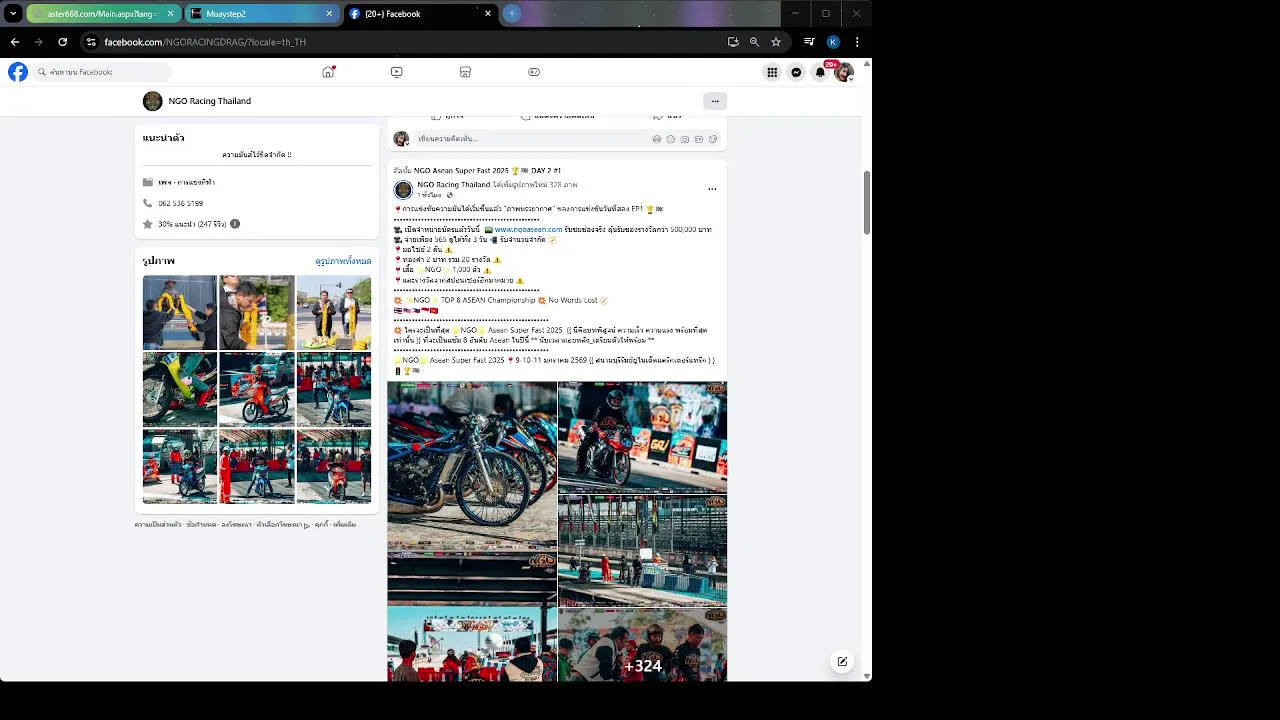
Task: Click recommendation info icon beside rating
Action: click(x=235, y=224)
